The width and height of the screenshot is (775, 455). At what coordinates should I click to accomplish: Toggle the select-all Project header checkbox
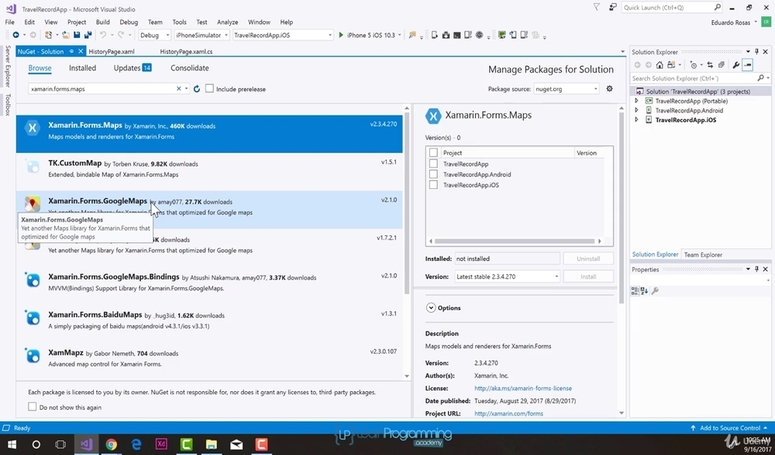433,153
